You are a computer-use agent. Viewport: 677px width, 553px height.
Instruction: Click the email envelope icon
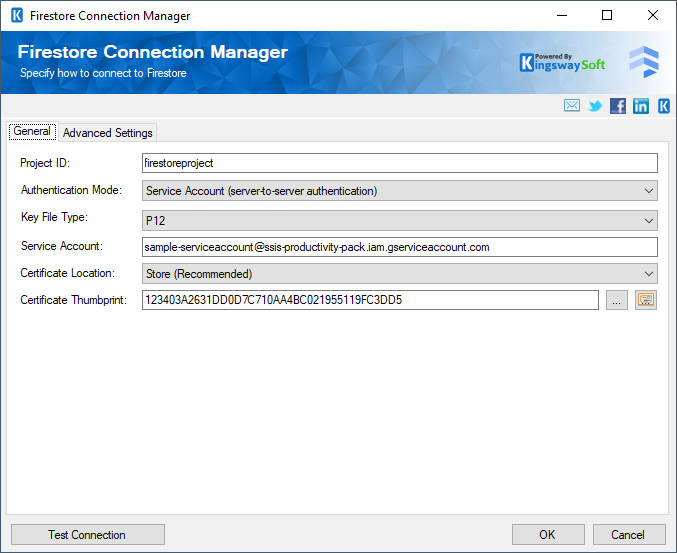pyautogui.click(x=572, y=105)
